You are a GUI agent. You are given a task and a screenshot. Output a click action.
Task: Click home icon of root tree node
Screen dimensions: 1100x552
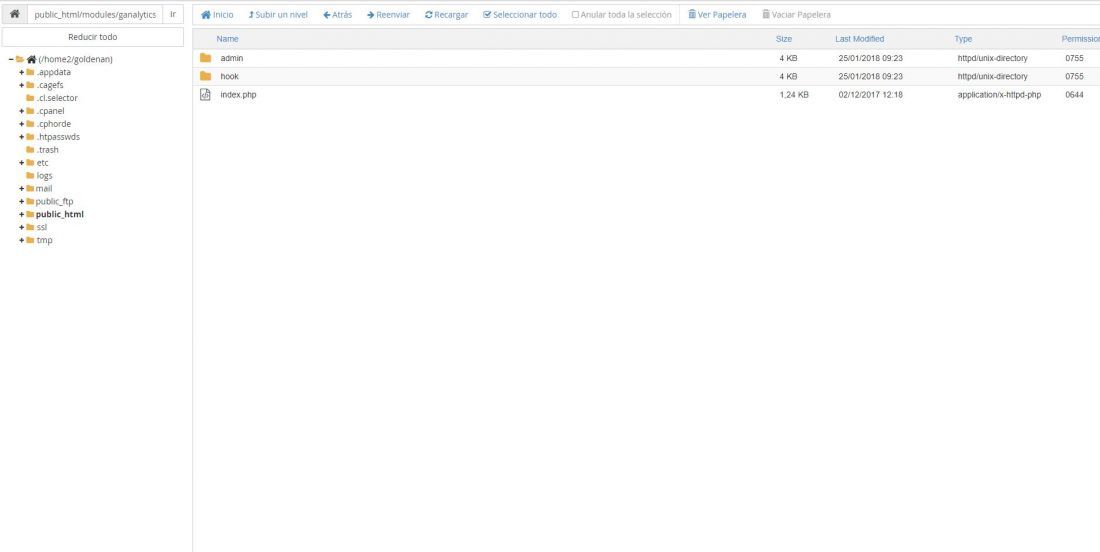tap(32, 60)
